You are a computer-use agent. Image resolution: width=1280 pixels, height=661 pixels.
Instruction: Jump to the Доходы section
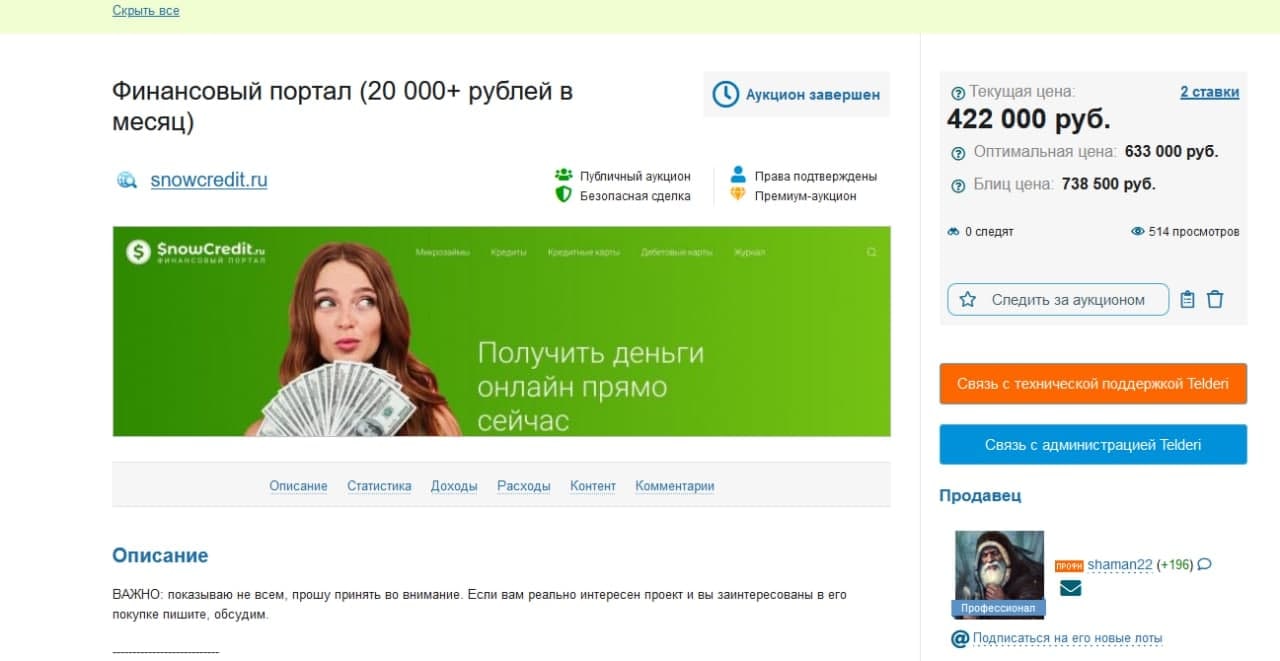point(454,486)
